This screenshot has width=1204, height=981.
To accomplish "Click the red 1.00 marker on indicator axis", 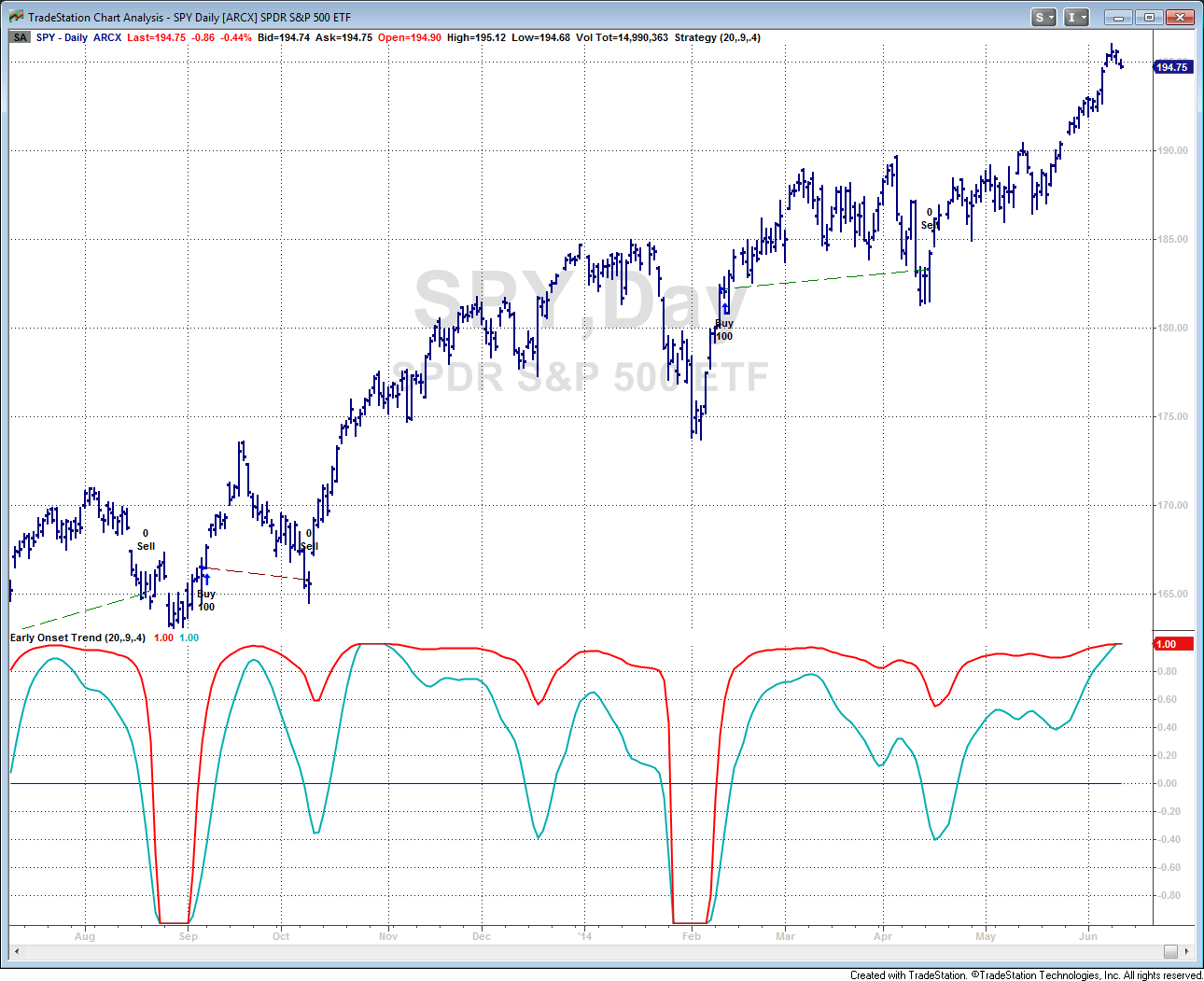I will 1173,644.
